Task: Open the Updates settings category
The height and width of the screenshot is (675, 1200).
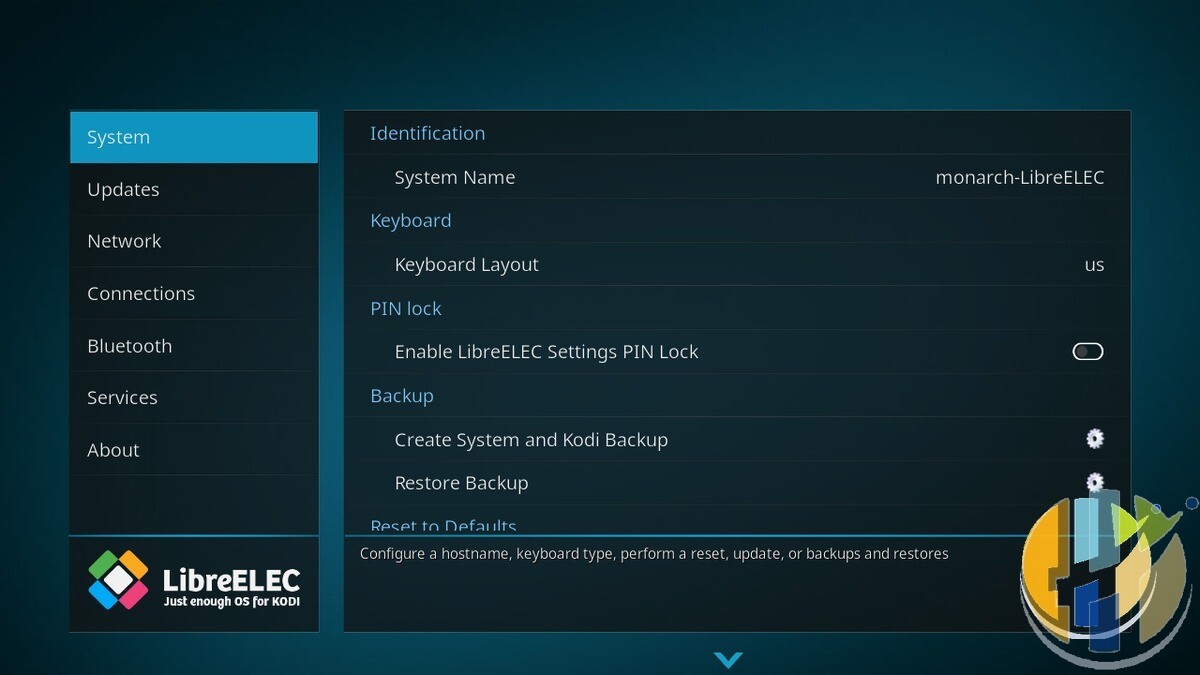Action: (x=194, y=189)
